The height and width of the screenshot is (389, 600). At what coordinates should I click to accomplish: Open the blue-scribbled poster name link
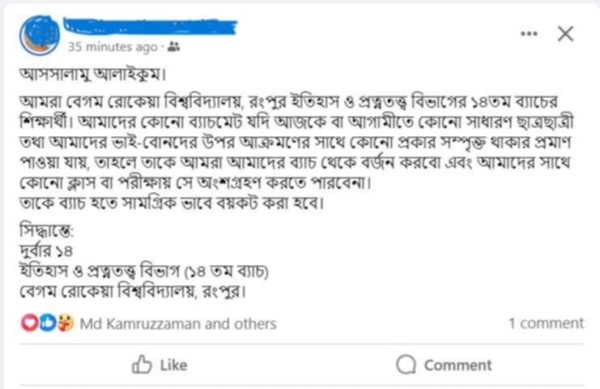tap(150, 26)
